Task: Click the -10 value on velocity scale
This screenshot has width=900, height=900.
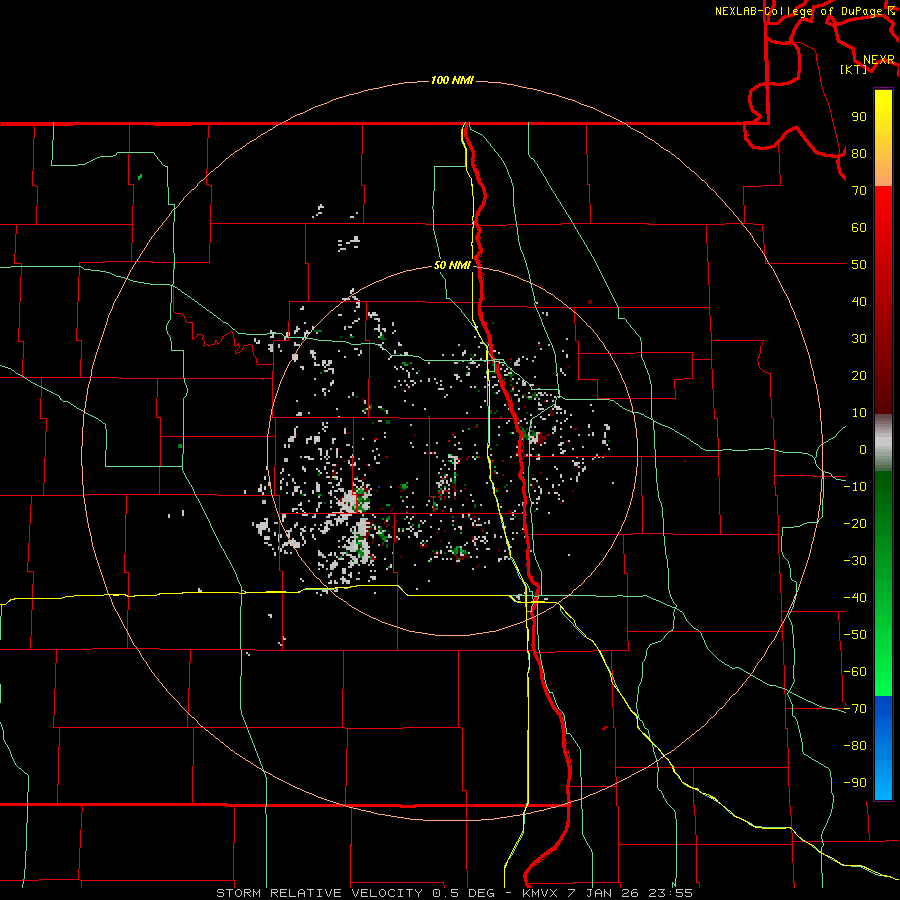Action: (855, 487)
